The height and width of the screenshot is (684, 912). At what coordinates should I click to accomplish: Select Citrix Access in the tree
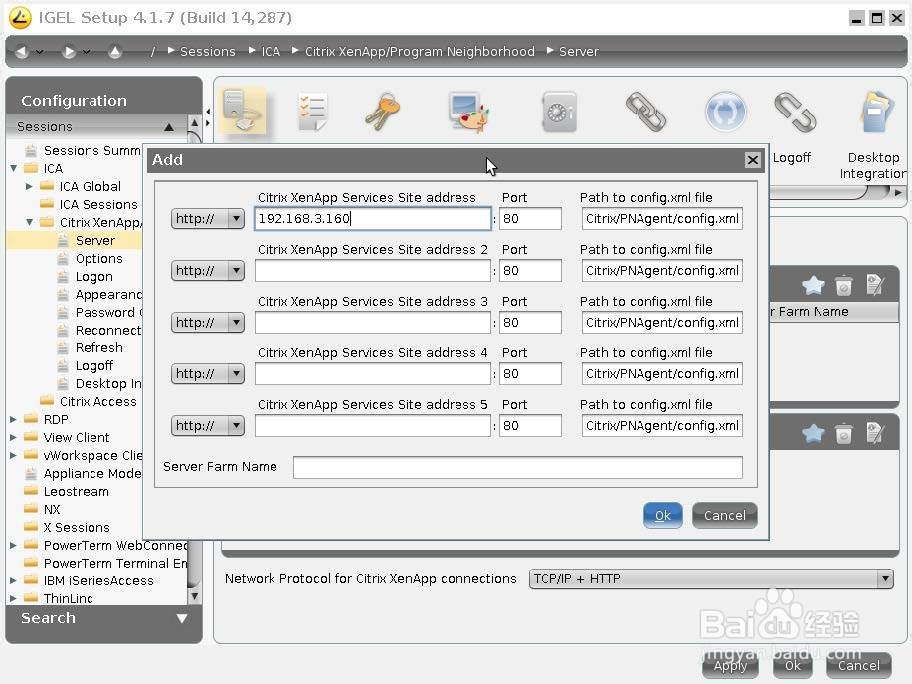[98, 402]
